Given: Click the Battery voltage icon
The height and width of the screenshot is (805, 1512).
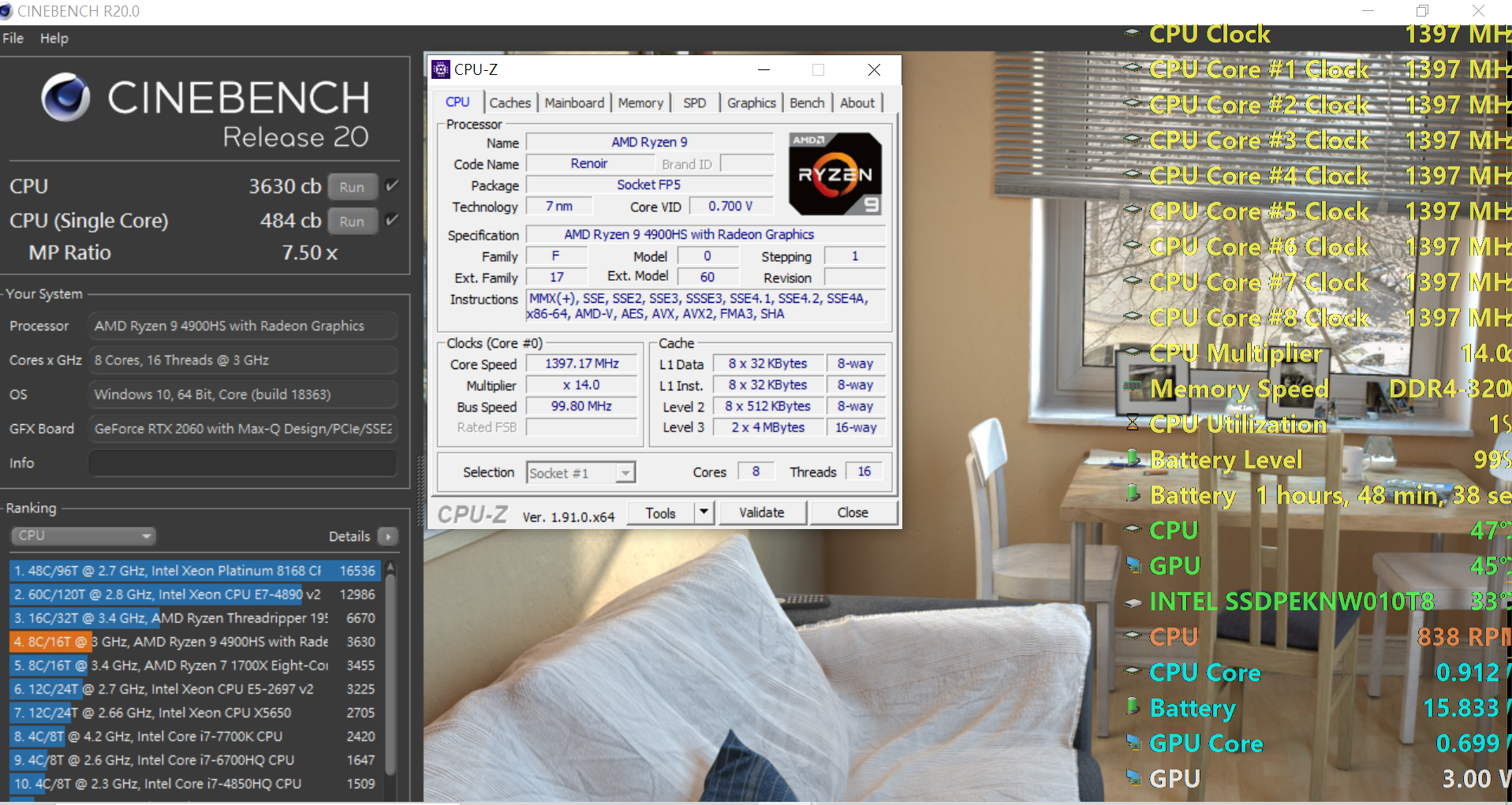Looking at the screenshot, I should (x=1133, y=706).
